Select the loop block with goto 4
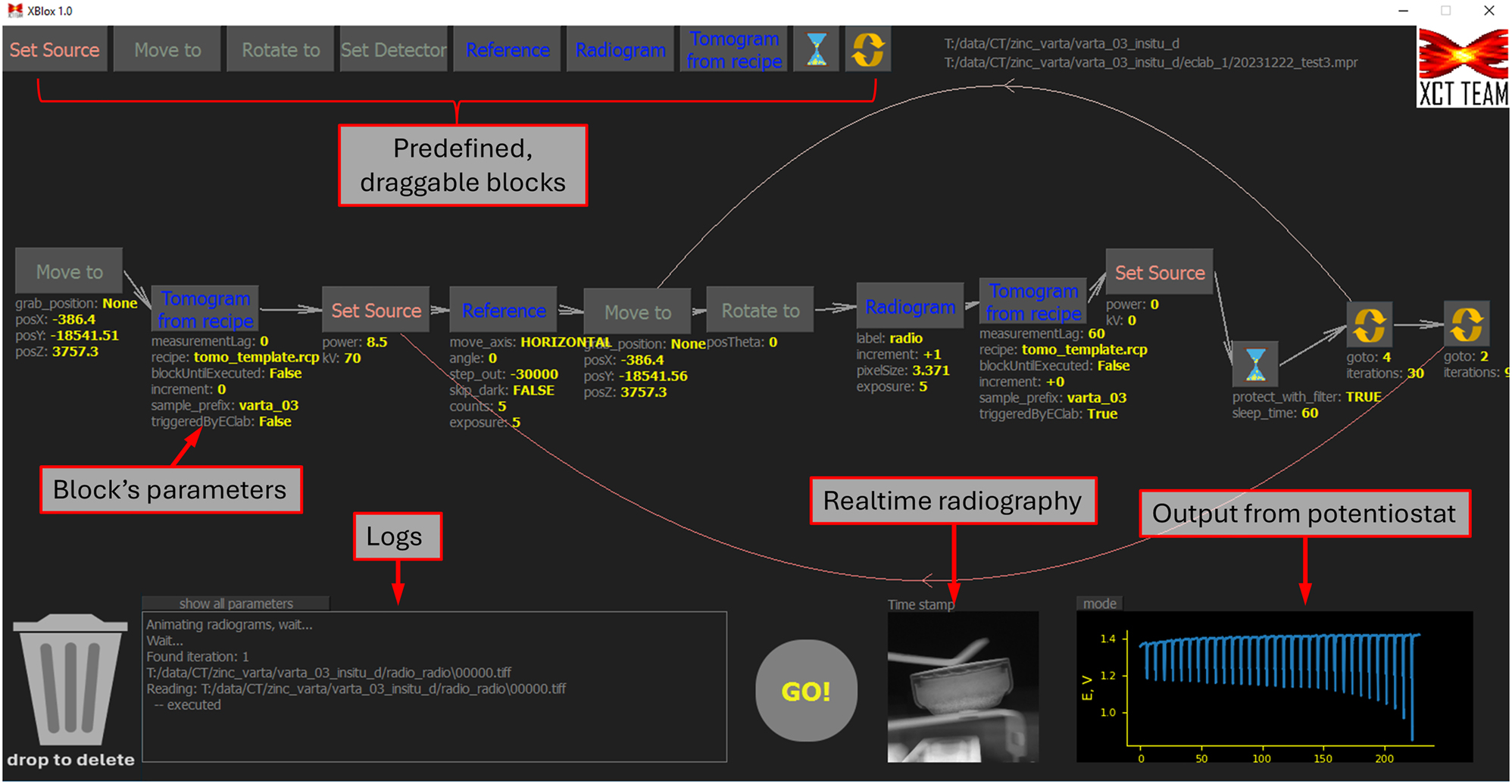The height and width of the screenshot is (784, 1512). [1369, 325]
